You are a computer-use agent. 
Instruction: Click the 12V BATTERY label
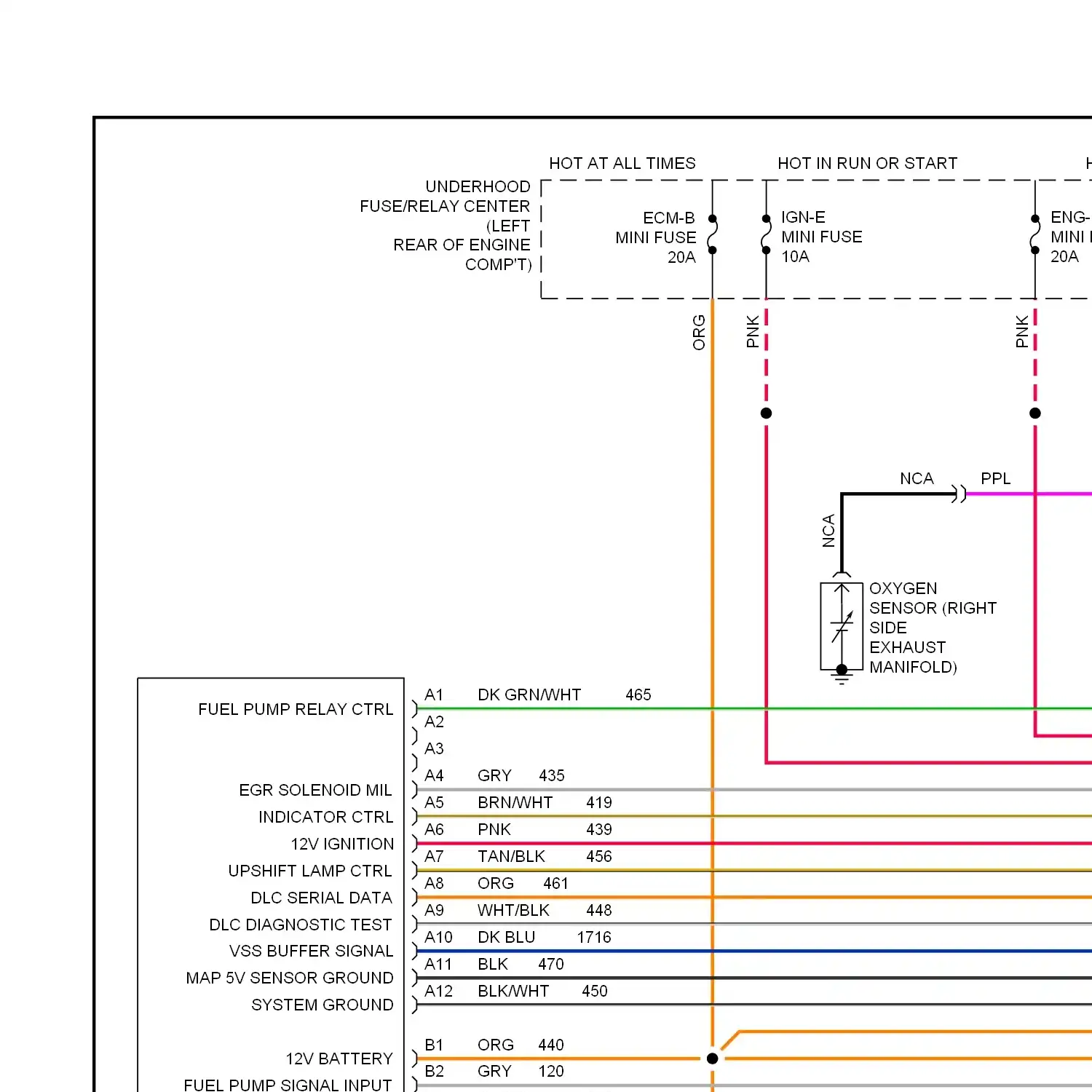point(339,1059)
